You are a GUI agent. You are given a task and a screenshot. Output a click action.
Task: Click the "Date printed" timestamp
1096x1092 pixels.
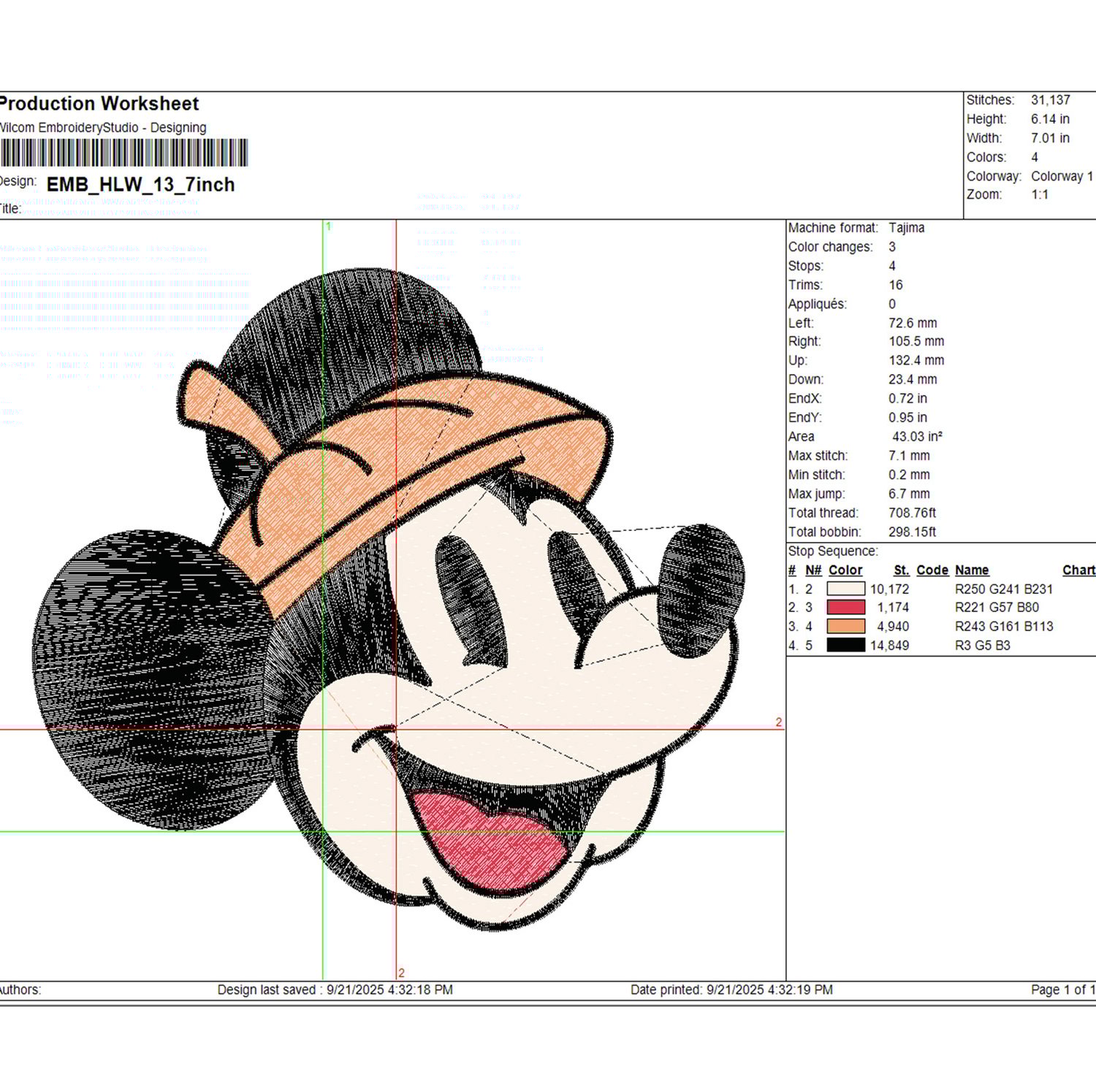[731, 990]
